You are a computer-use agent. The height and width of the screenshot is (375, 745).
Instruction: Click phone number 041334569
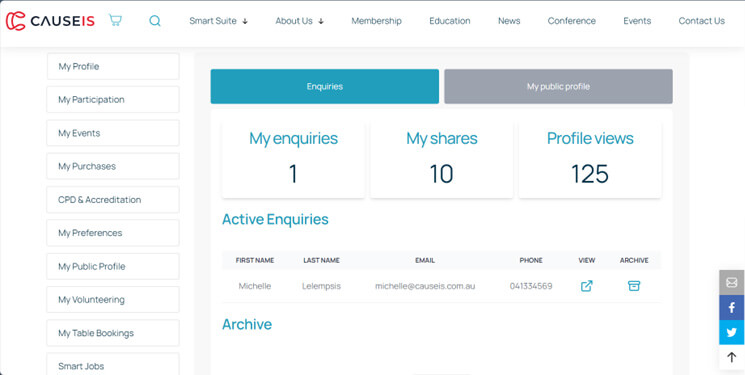coord(531,286)
